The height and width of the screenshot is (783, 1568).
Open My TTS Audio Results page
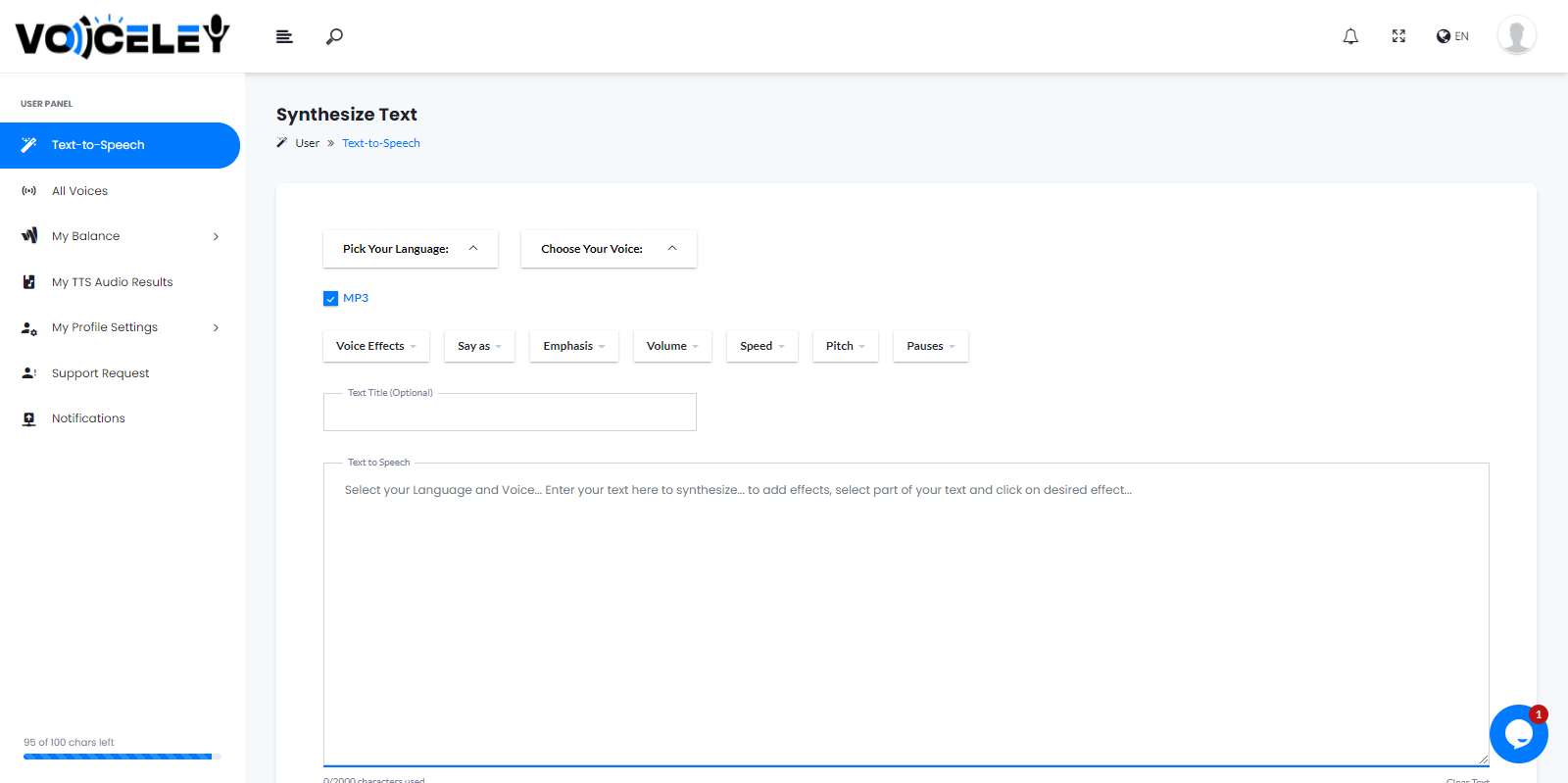120,282
